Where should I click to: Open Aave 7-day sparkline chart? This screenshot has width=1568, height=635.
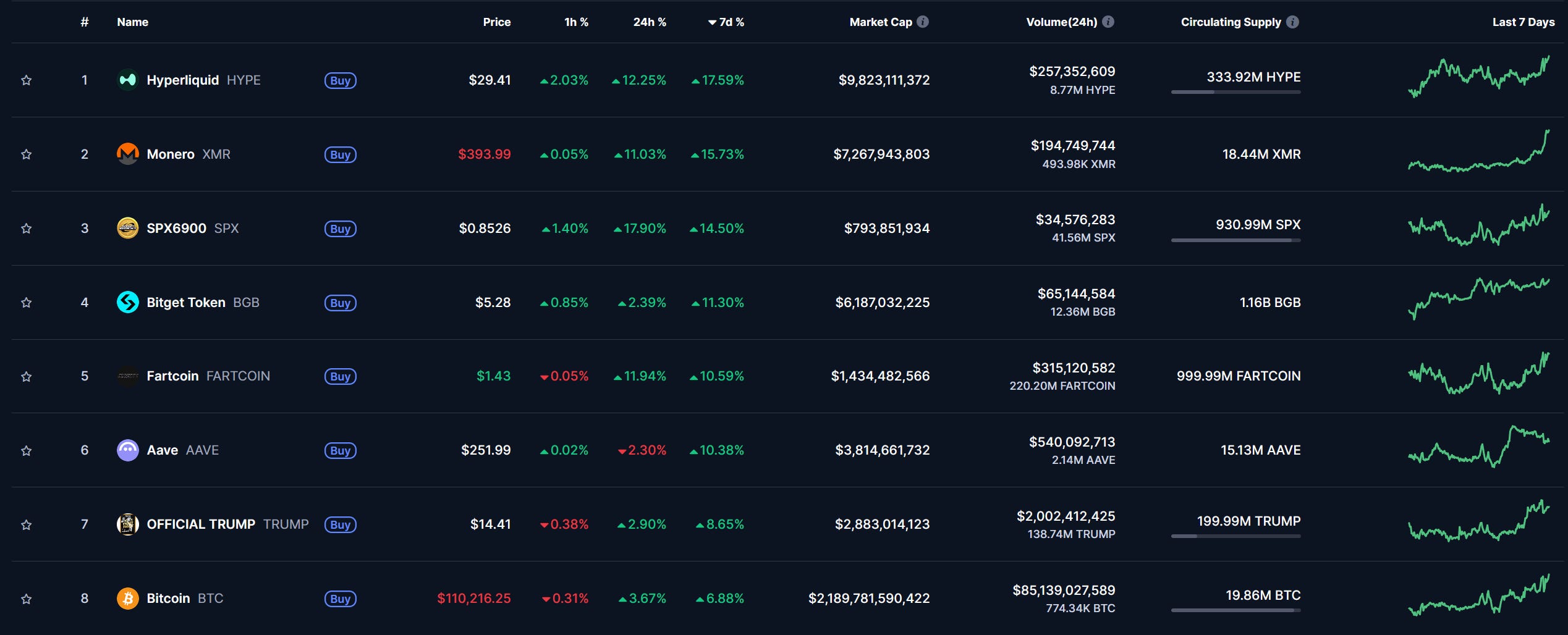(1479, 446)
